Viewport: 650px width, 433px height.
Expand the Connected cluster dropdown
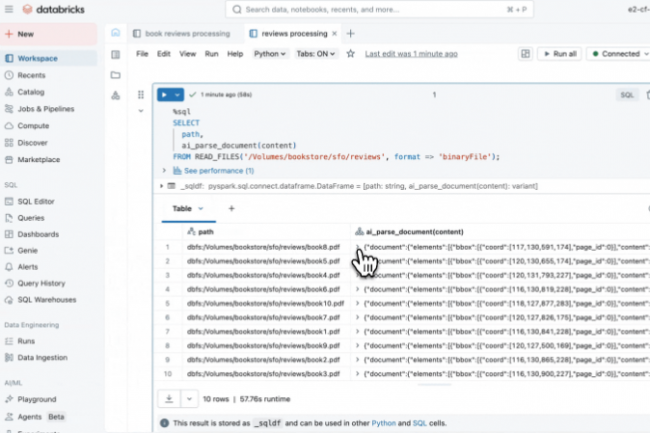coord(616,53)
